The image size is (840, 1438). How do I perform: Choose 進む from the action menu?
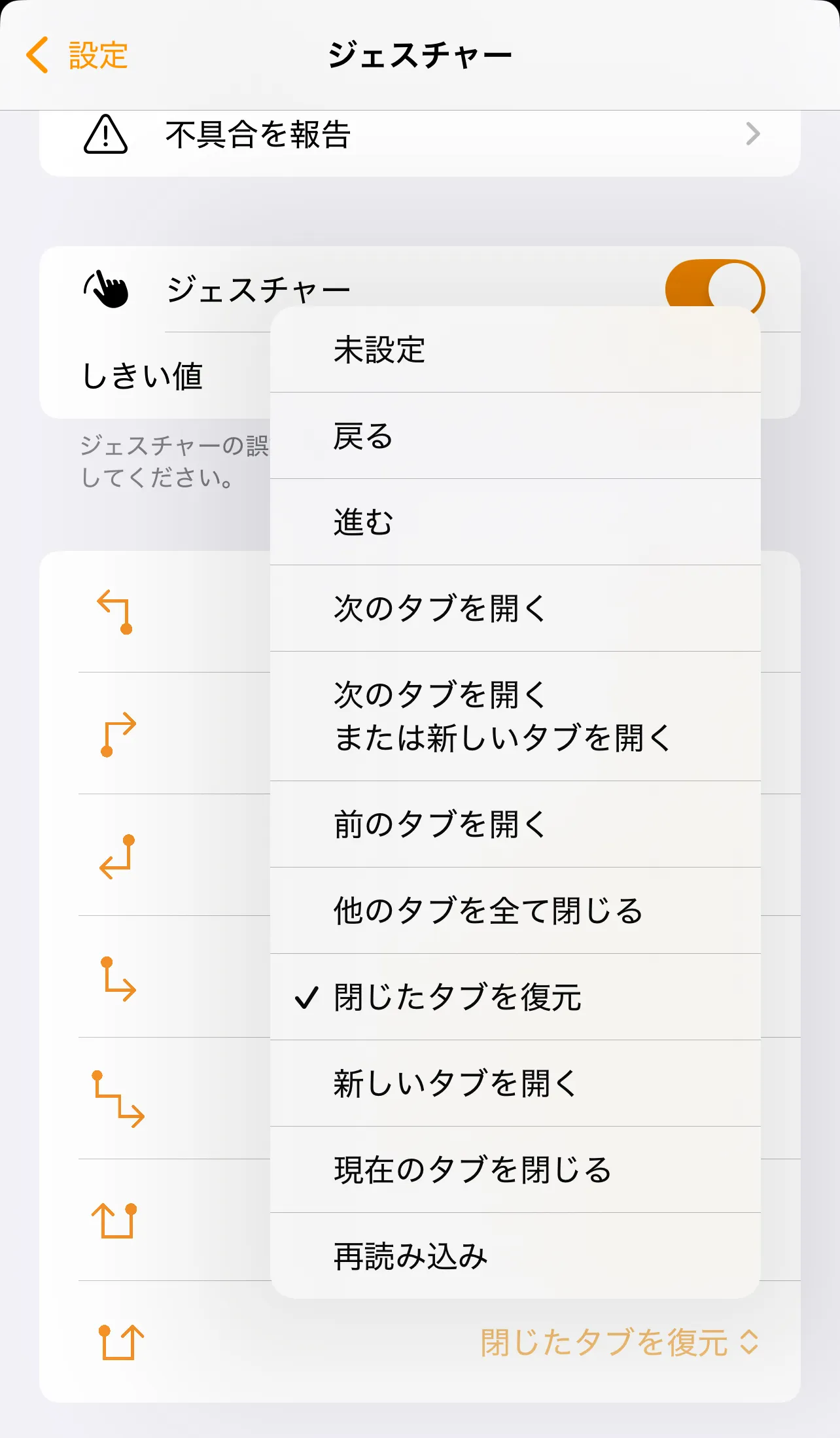pyautogui.click(x=363, y=522)
